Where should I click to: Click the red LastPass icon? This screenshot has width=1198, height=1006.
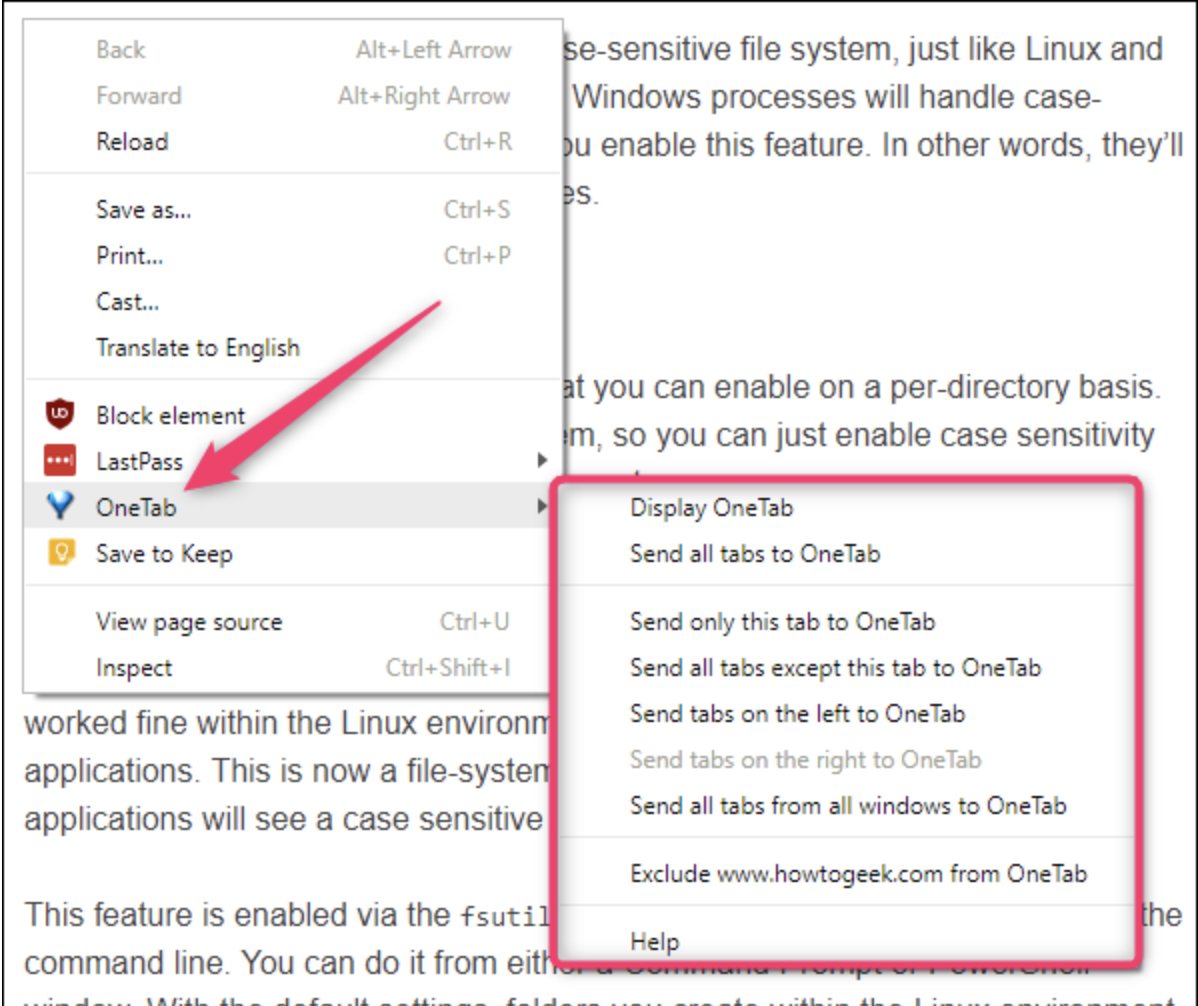(x=60, y=461)
